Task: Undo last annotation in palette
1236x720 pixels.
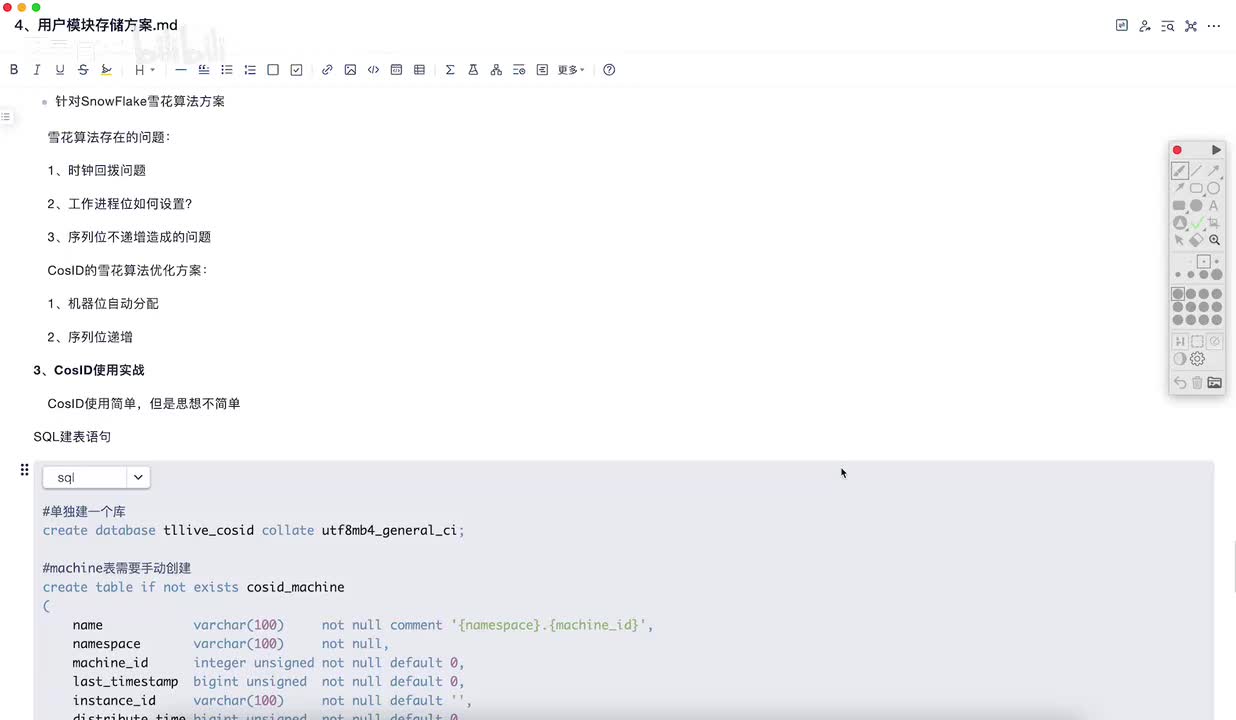Action: (x=1180, y=383)
